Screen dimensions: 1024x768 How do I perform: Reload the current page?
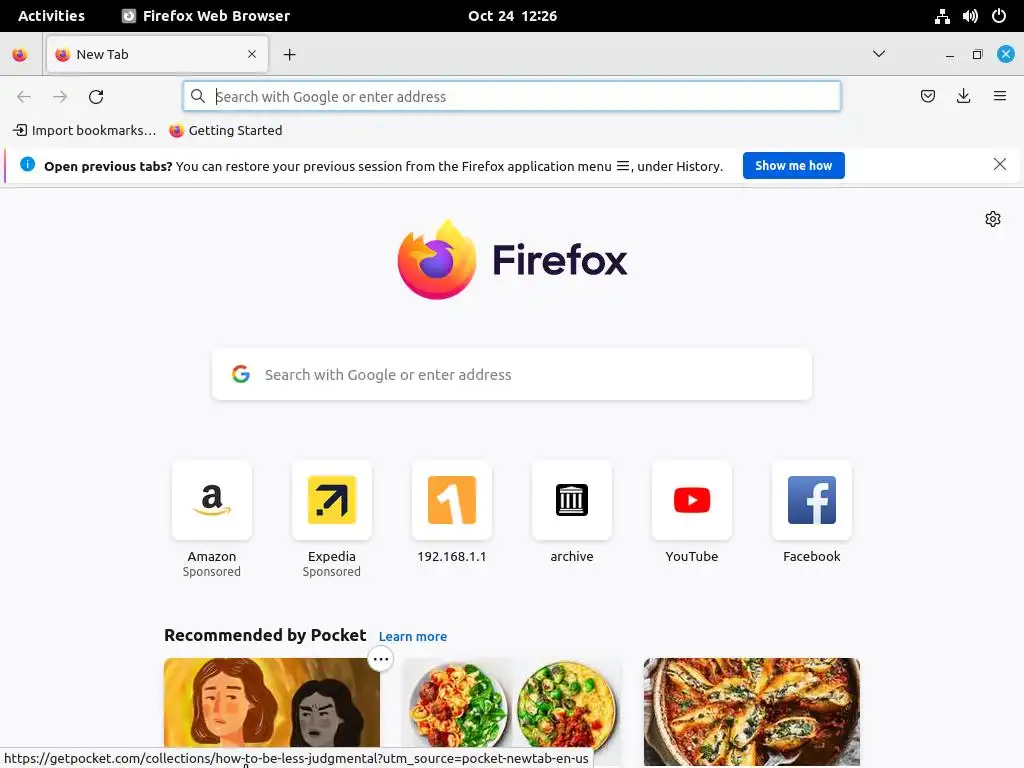tap(96, 97)
